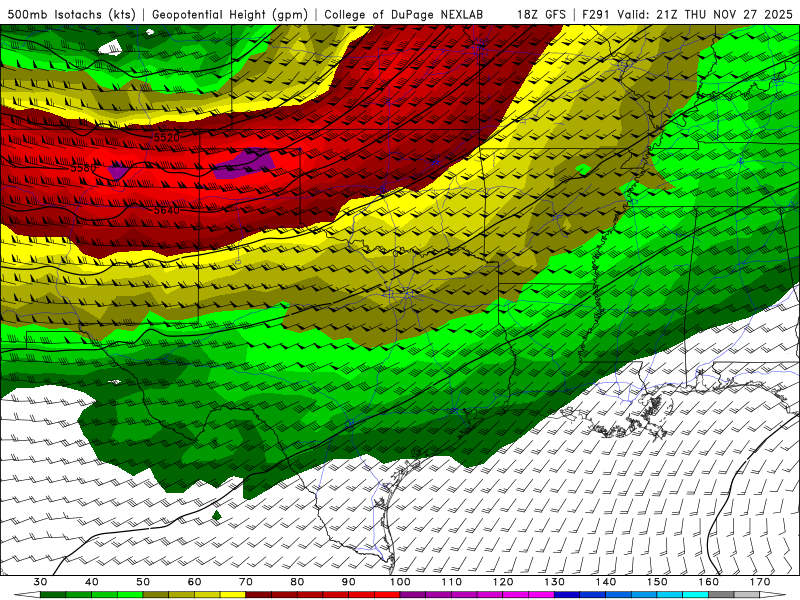Image resolution: width=800 pixels, height=600 pixels.
Task: Select the dark maroon 70-75 kt legend swatch
Action: tap(259, 594)
